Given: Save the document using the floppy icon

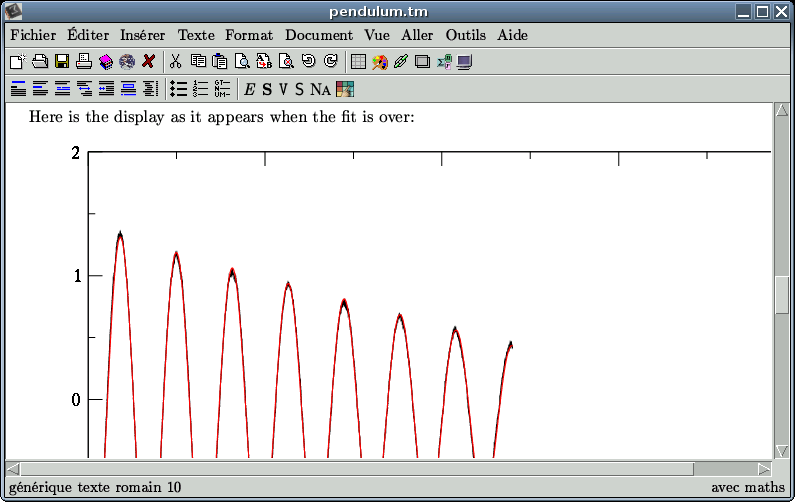Looking at the screenshot, I should pyautogui.click(x=62, y=62).
